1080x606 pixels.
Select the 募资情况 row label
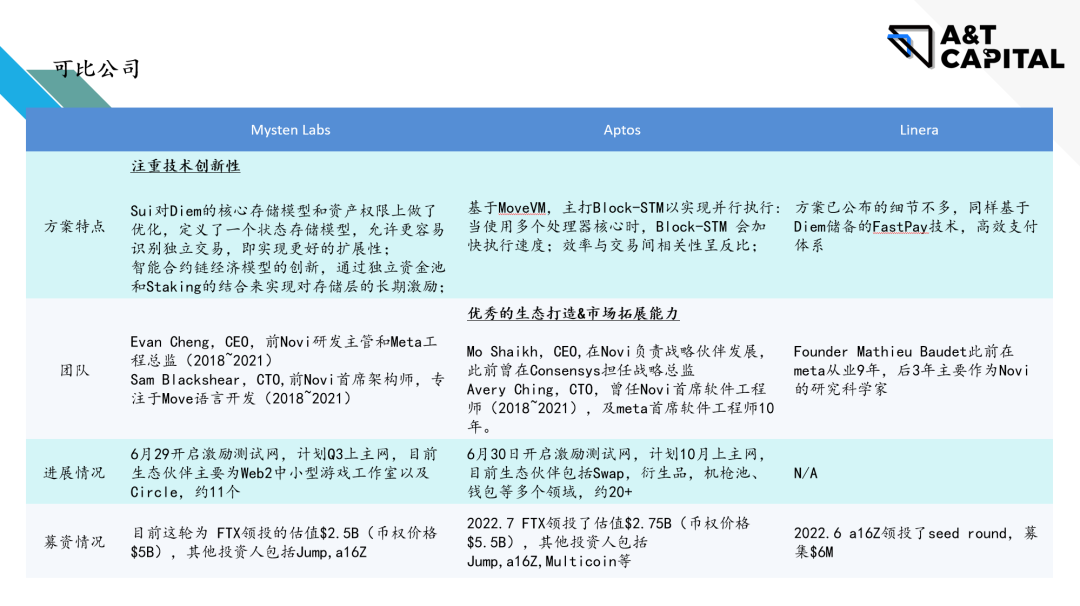[74, 541]
